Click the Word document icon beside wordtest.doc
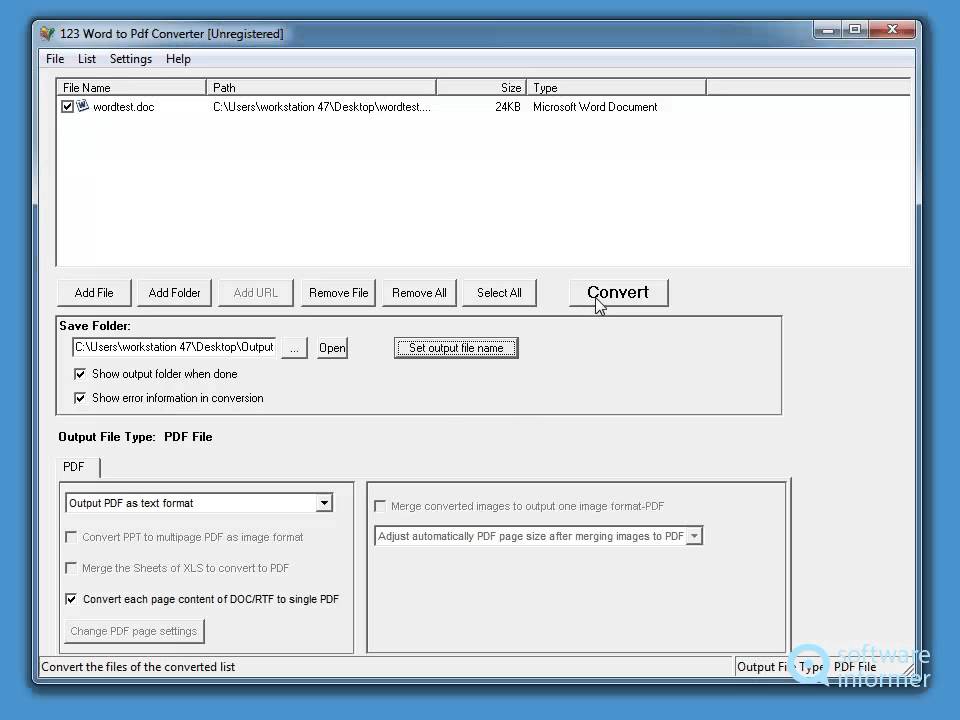This screenshot has height=720, width=960. point(83,106)
